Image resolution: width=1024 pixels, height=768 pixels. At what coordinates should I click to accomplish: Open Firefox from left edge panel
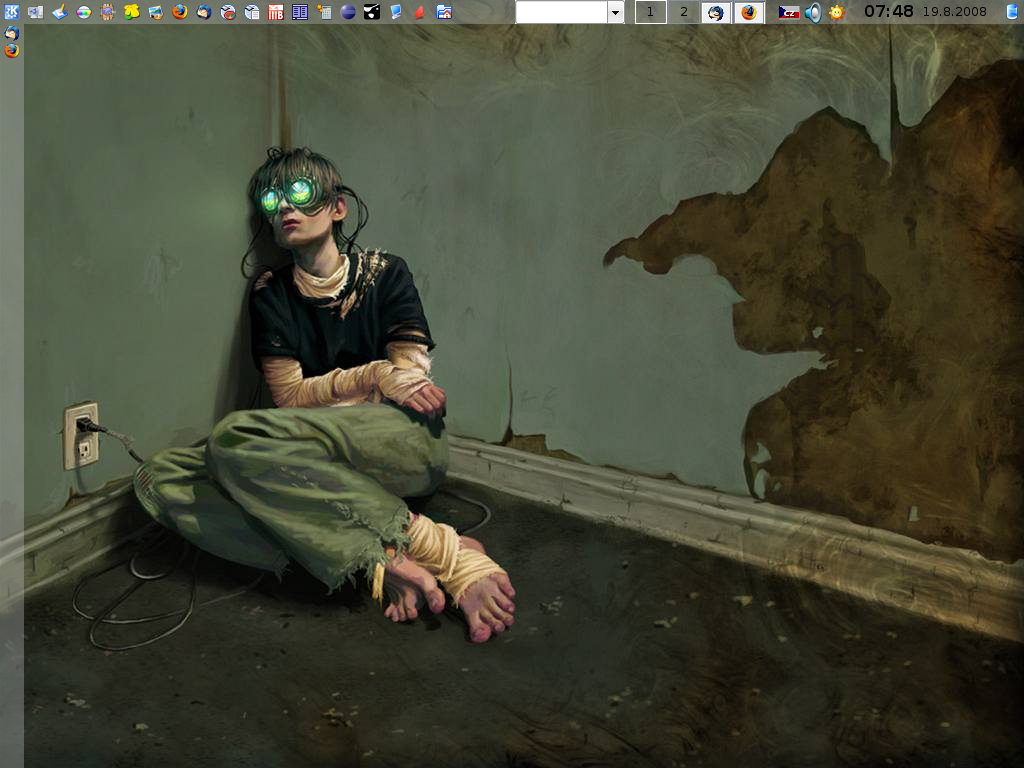pos(12,50)
